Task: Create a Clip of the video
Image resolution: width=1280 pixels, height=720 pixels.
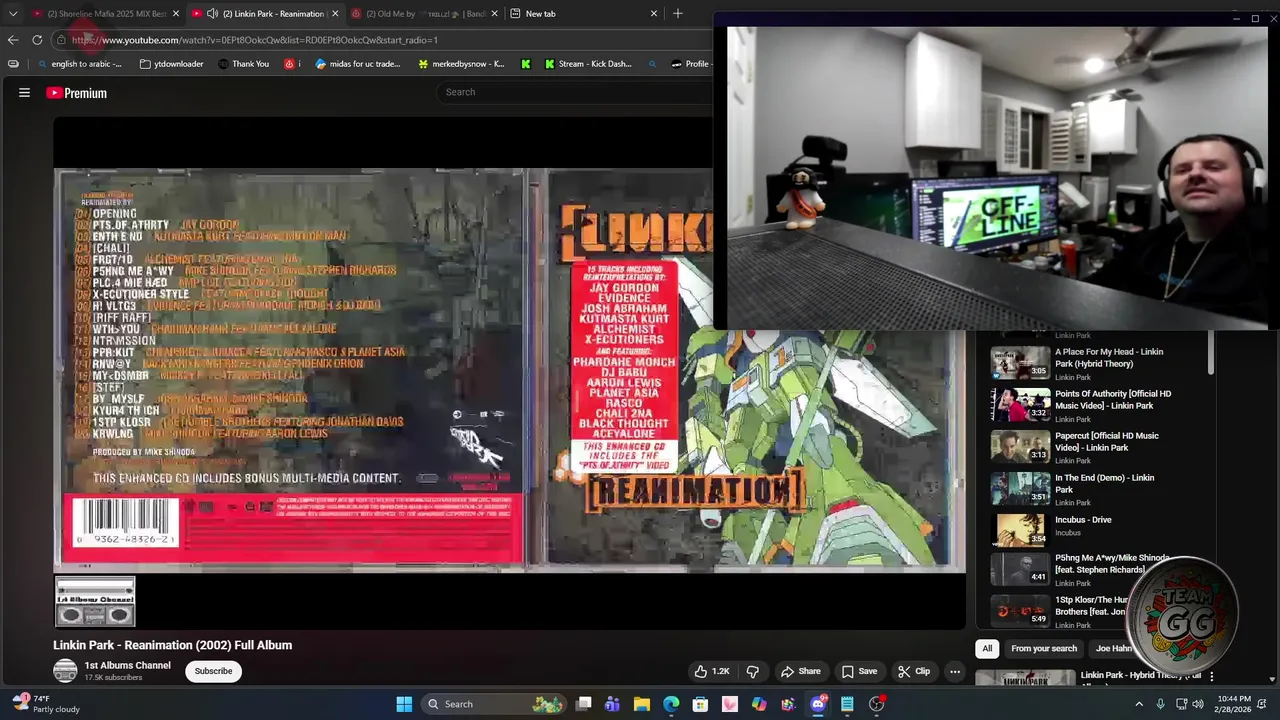Action: [x=914, y=672]
